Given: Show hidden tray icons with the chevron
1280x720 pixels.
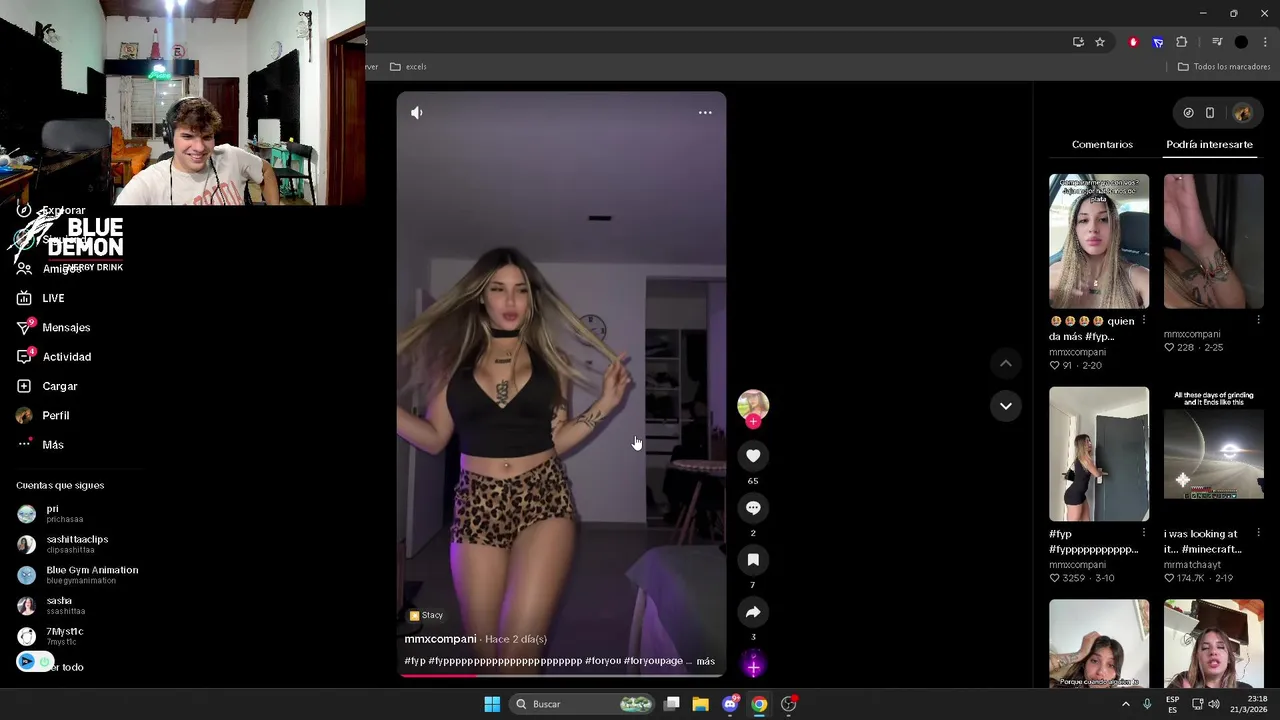Looking at the screenshot, I should pyautogui.click(x=1125, y=704).
